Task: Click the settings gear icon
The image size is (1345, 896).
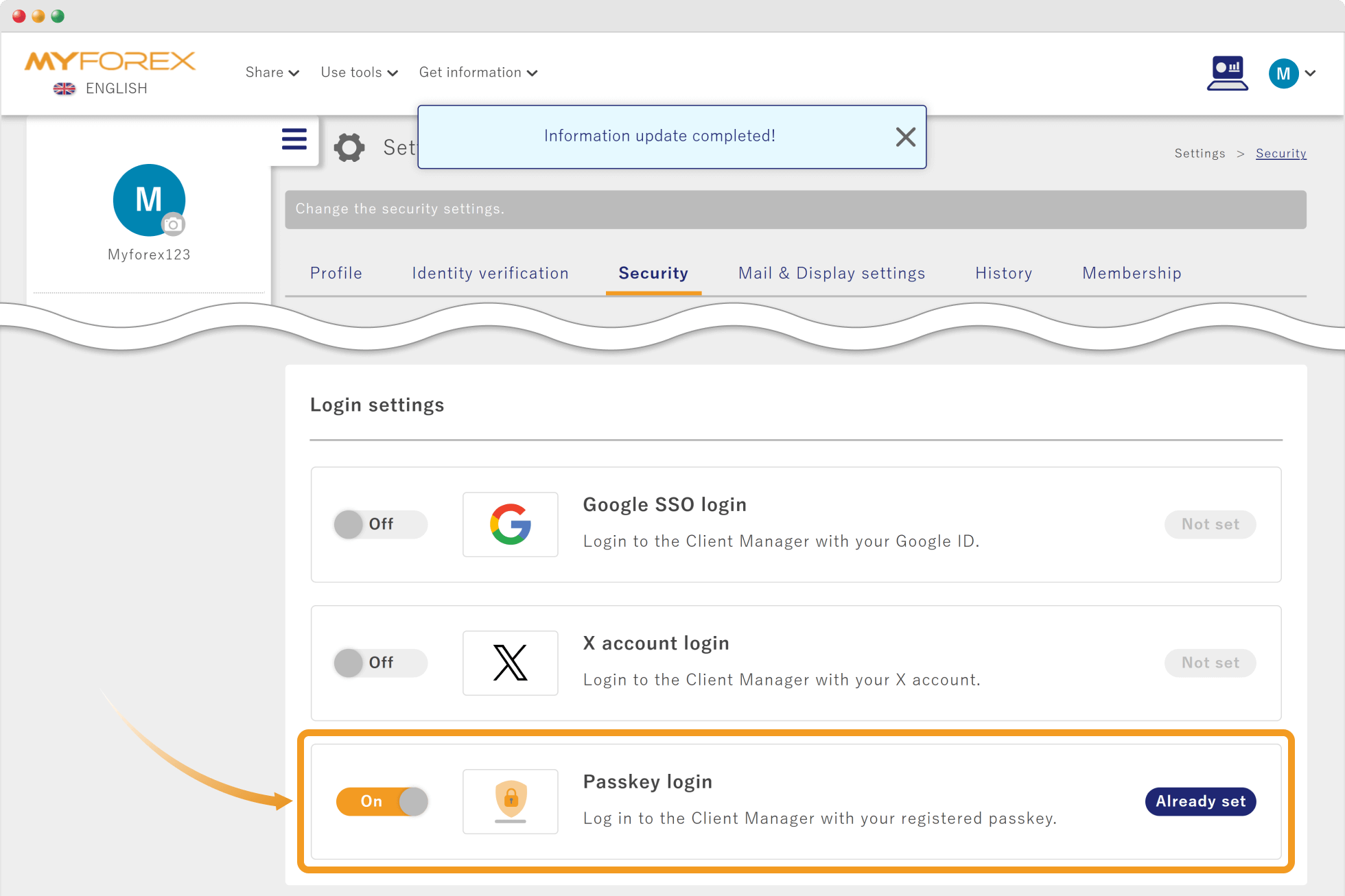Action: [x=349, y=148]
